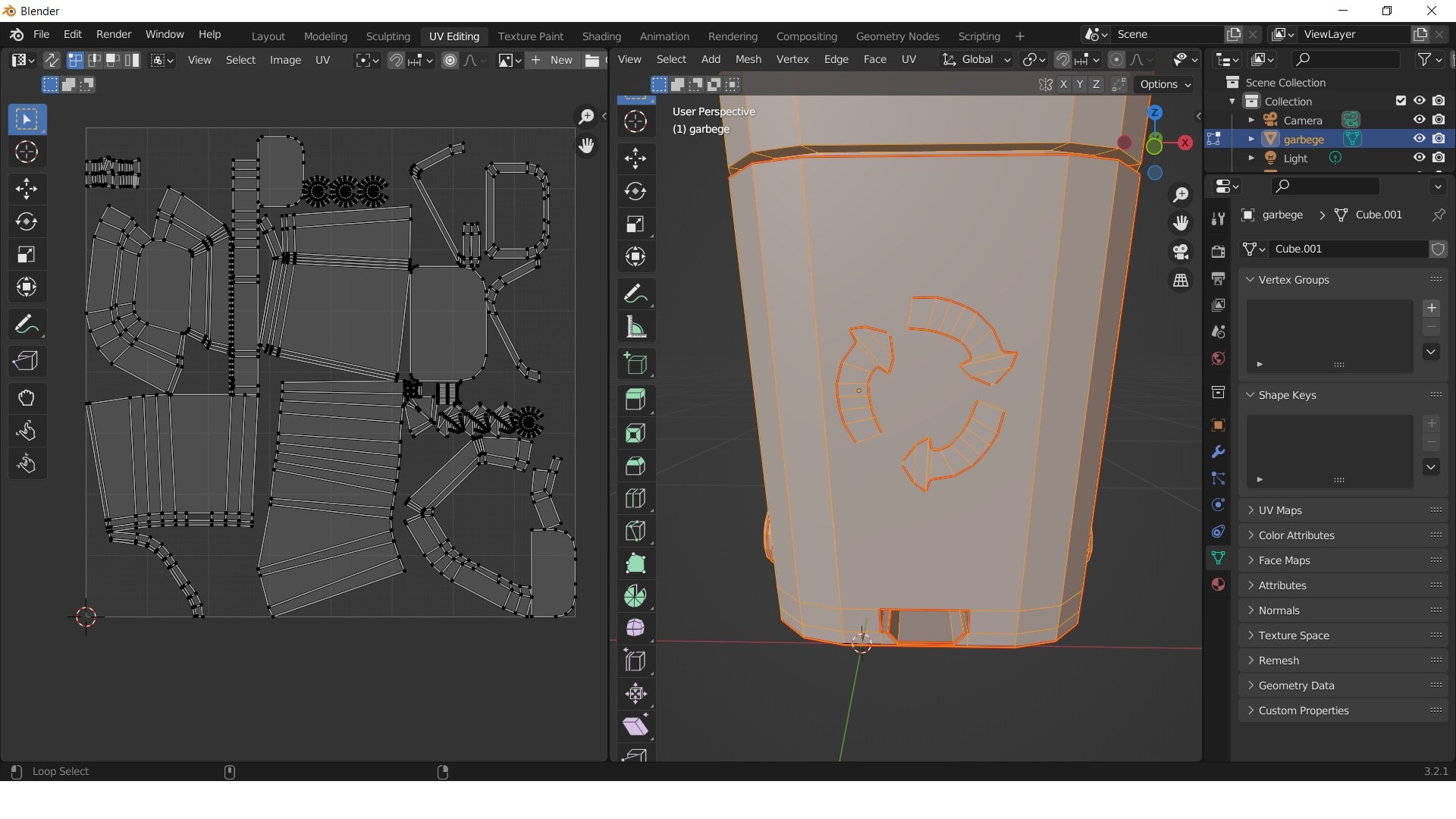Select the UV editor Relax sculpt tool
Viewport: 1456px width, 819px height.
pyautogui.click(x=27, y=431)
